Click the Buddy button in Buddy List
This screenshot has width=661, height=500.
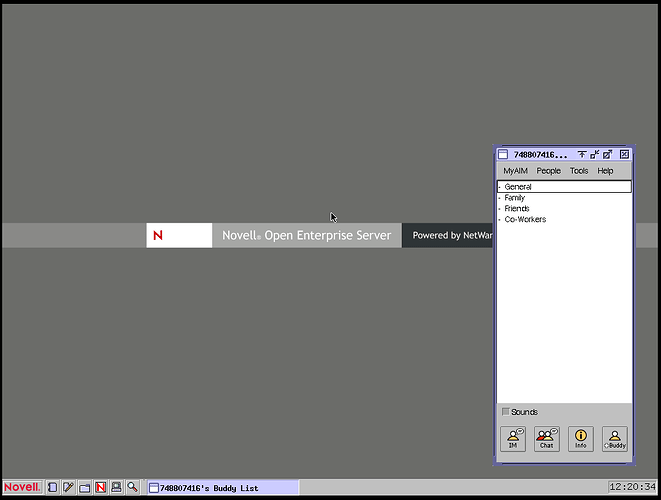[x=615, y=438]
